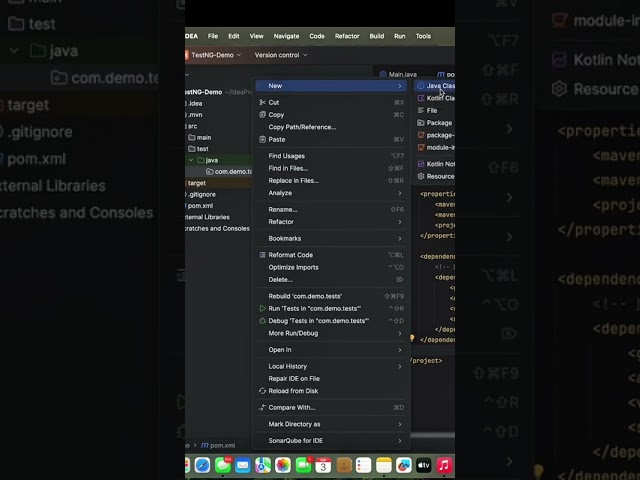
Task: Open Safari from the Dock
Action: coord(202,465)
